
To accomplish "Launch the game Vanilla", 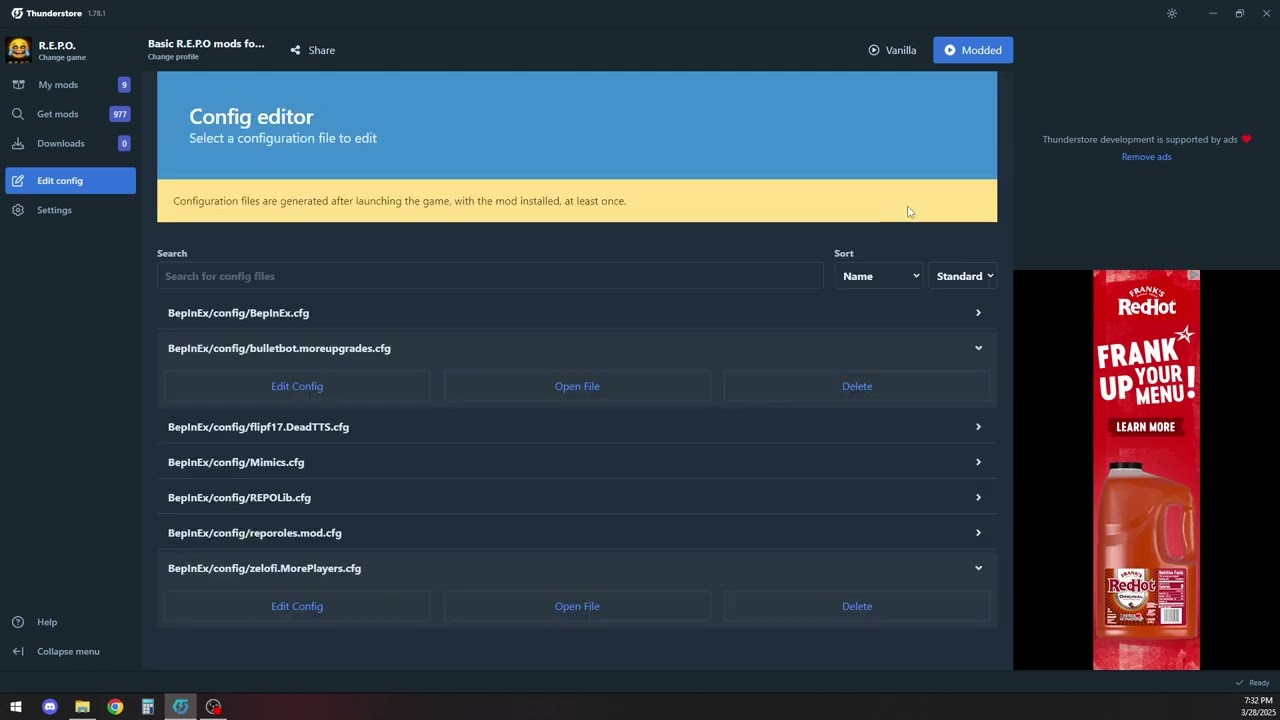I will pos(892,50).
